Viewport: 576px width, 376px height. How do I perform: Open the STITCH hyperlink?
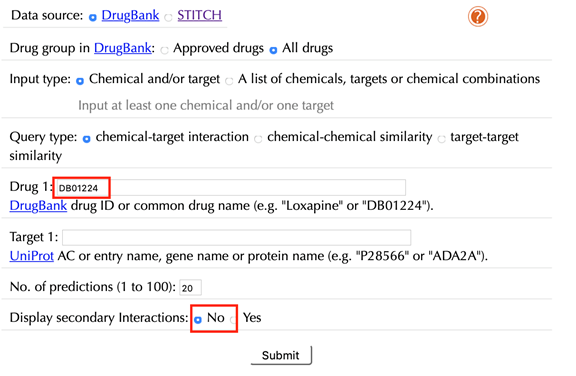pos(199,15)
